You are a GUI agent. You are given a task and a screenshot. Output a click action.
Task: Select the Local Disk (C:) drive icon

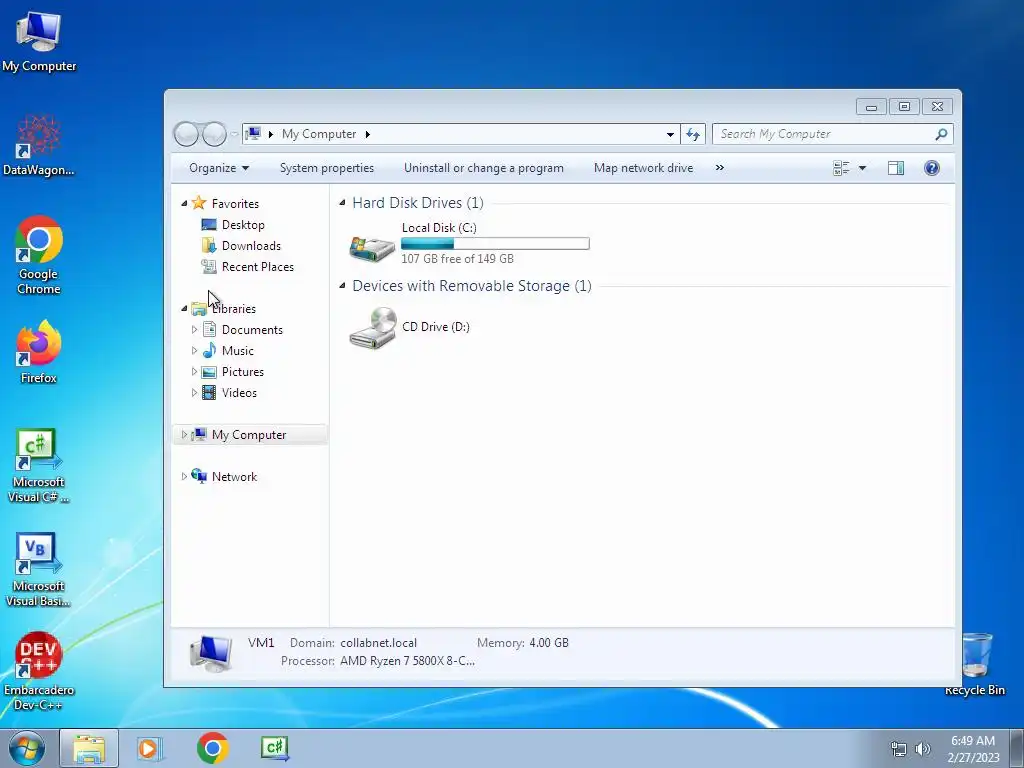click(x=372, y=248)
